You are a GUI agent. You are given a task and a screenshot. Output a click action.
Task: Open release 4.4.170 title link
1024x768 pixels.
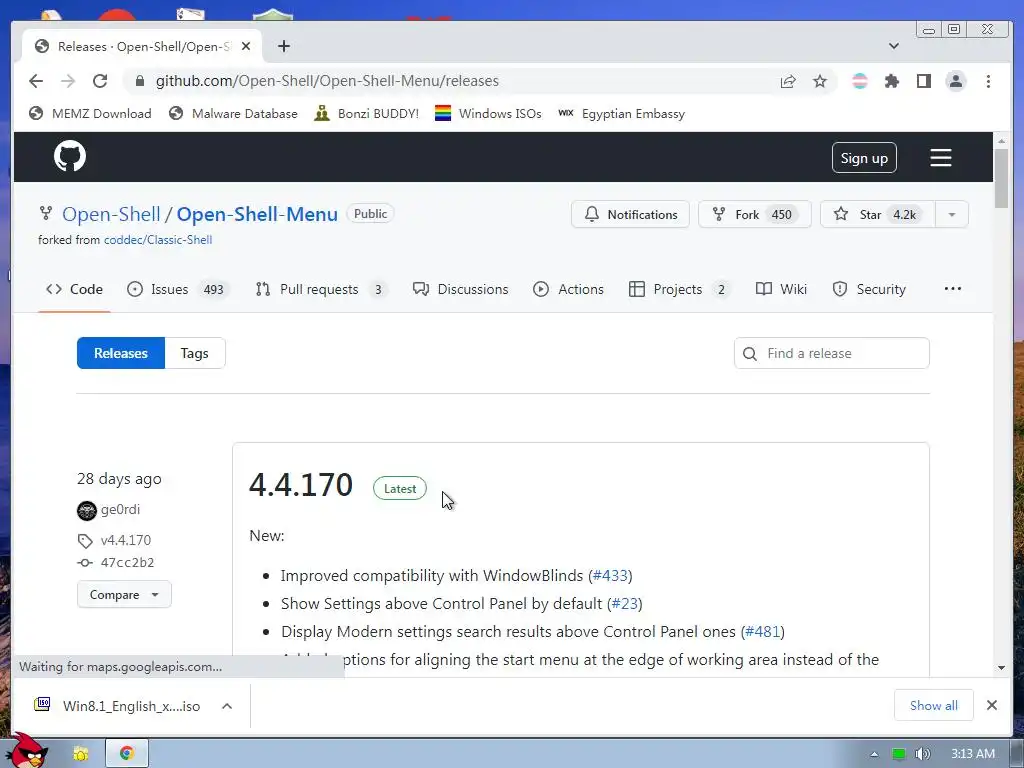300,485
